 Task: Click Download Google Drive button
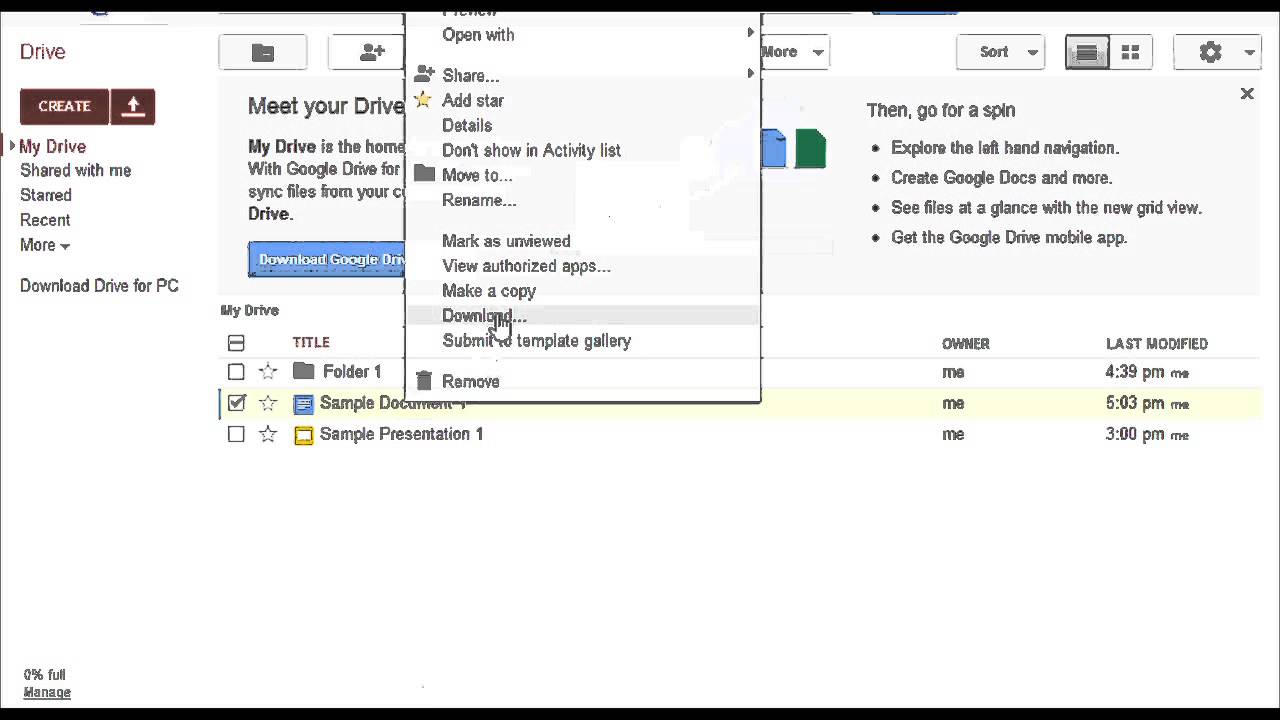tap(327, 259)
